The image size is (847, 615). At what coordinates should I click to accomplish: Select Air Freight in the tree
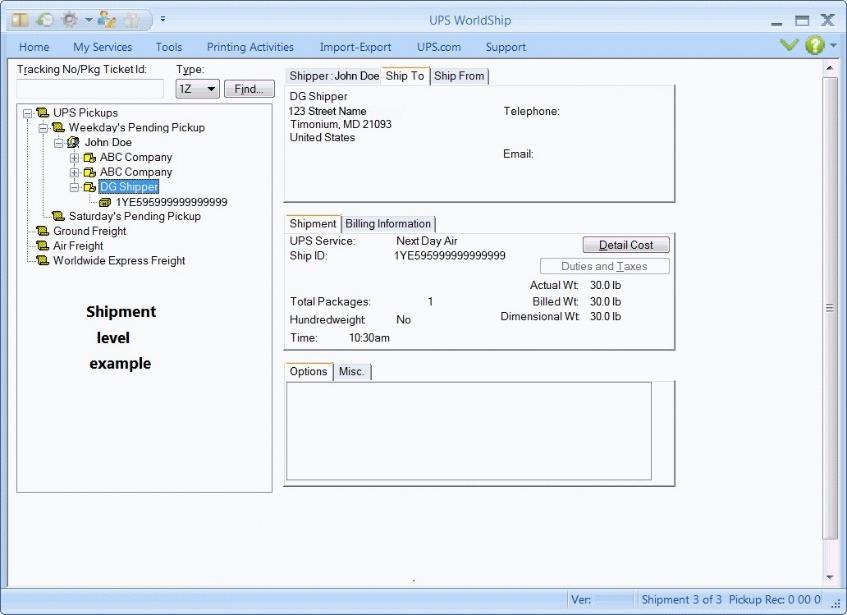coord(78,246)
